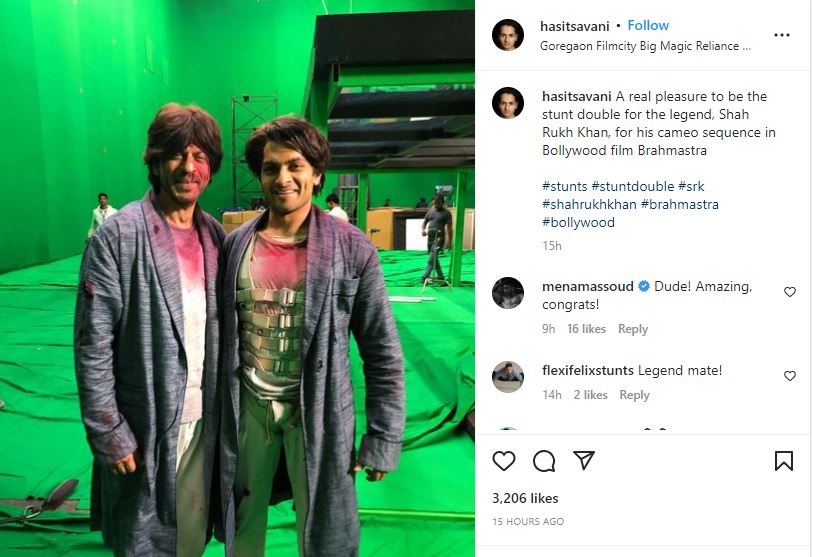Save post with bookmark icon

click(x=783, y=461)
